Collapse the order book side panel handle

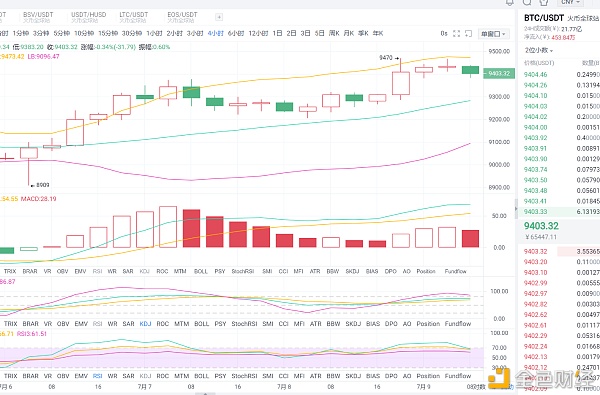pyautogui.click(x=516, y=209)
